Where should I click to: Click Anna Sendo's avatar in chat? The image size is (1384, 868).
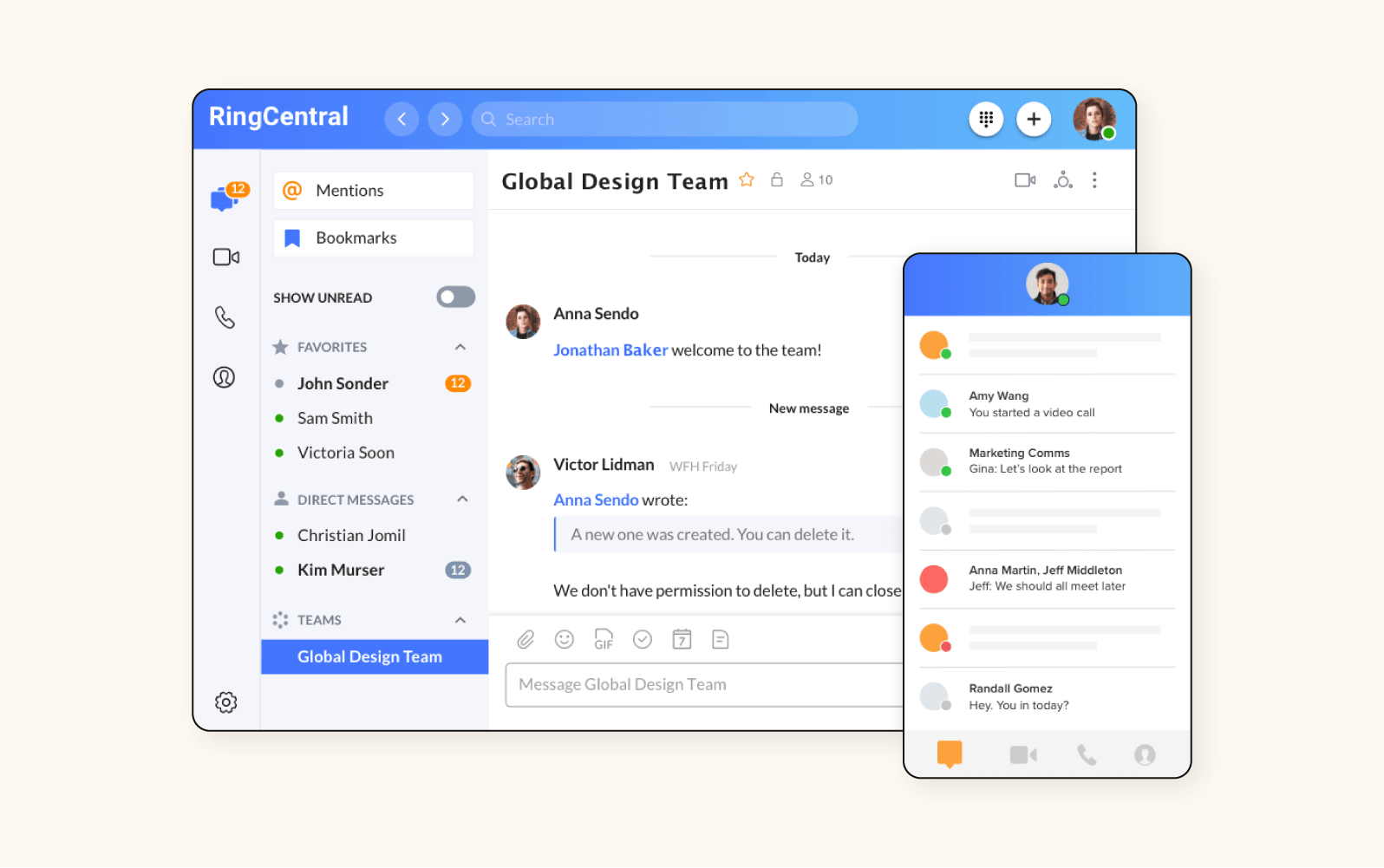[x=523, y=322]
